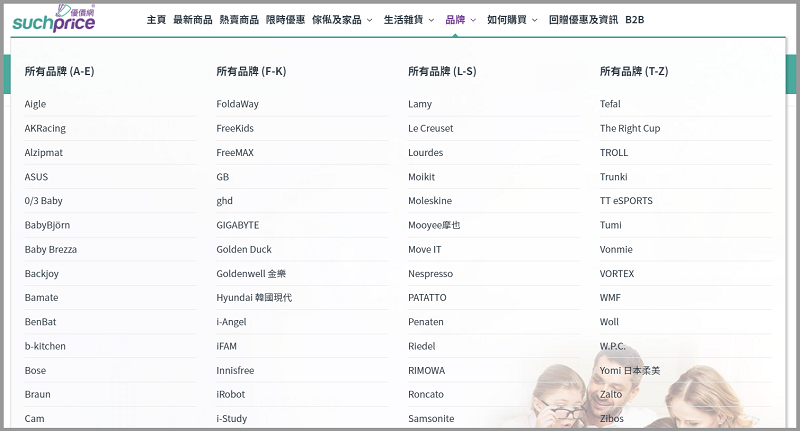This screenshot has height=431, width=800.
Task: Choose the Riedel brand
Action: point(422,346)
